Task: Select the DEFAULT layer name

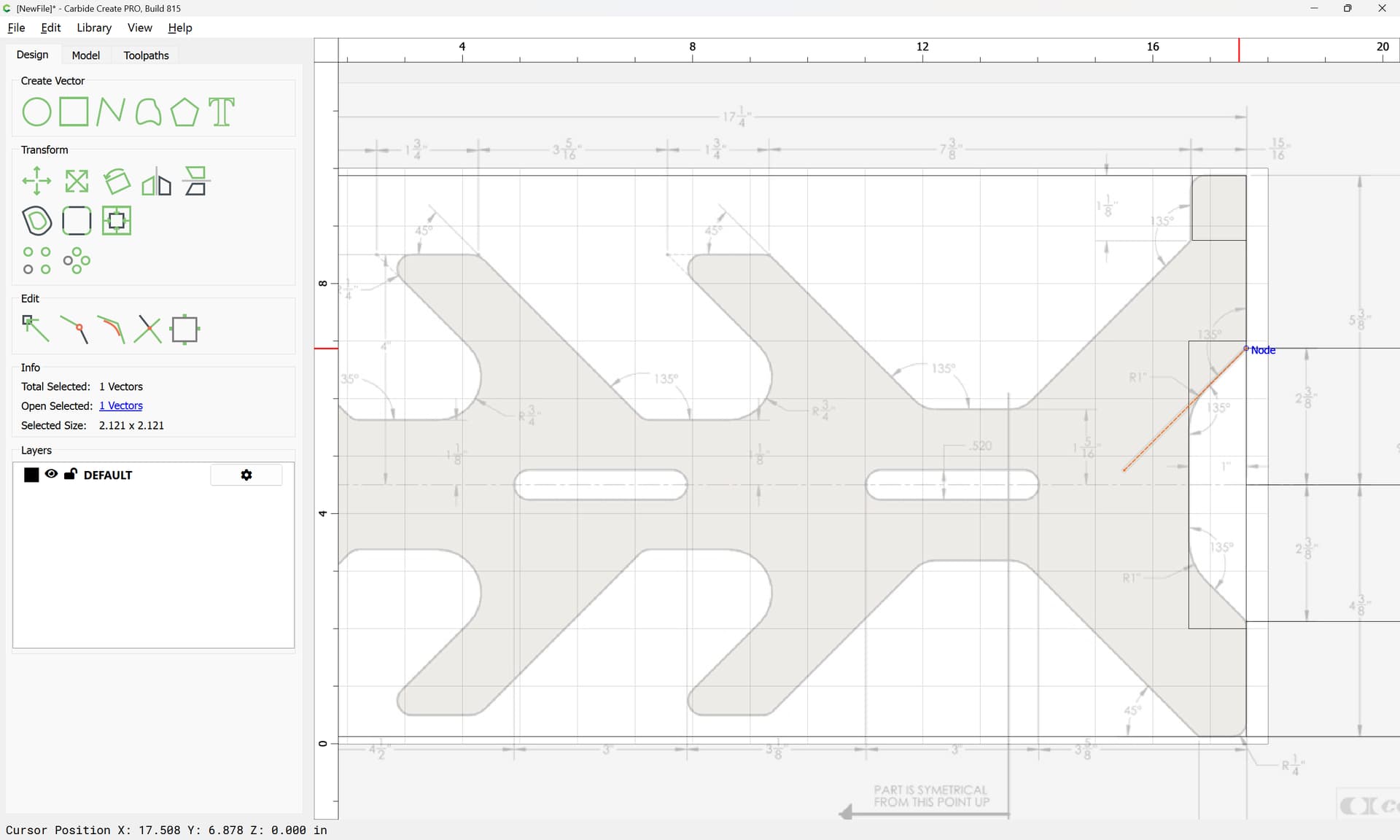Action: click(108, 475)
